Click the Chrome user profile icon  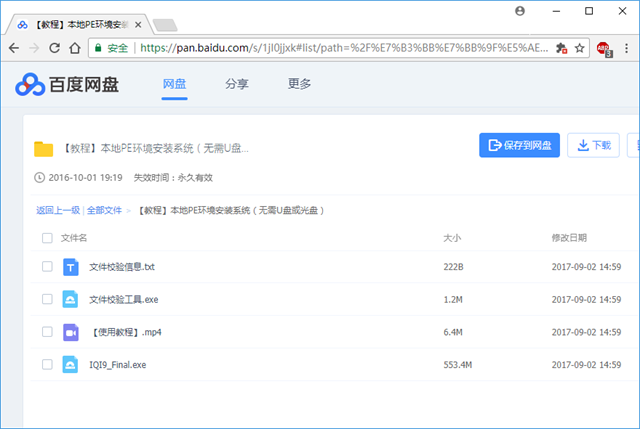tap(520, 11)
